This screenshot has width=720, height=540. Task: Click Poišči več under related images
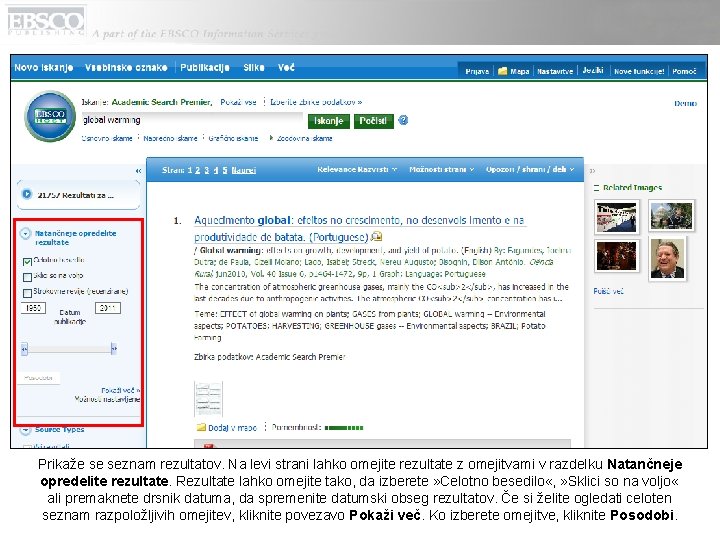pos(608,291)
